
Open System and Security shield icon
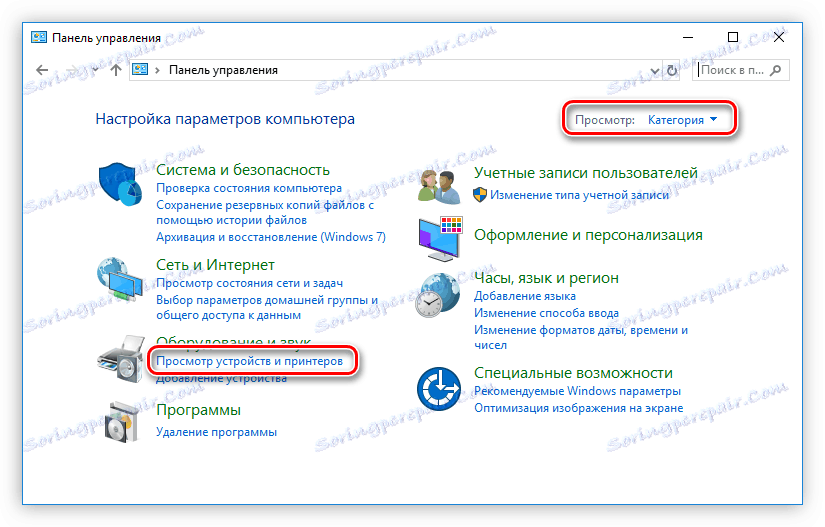click(120, 184)
